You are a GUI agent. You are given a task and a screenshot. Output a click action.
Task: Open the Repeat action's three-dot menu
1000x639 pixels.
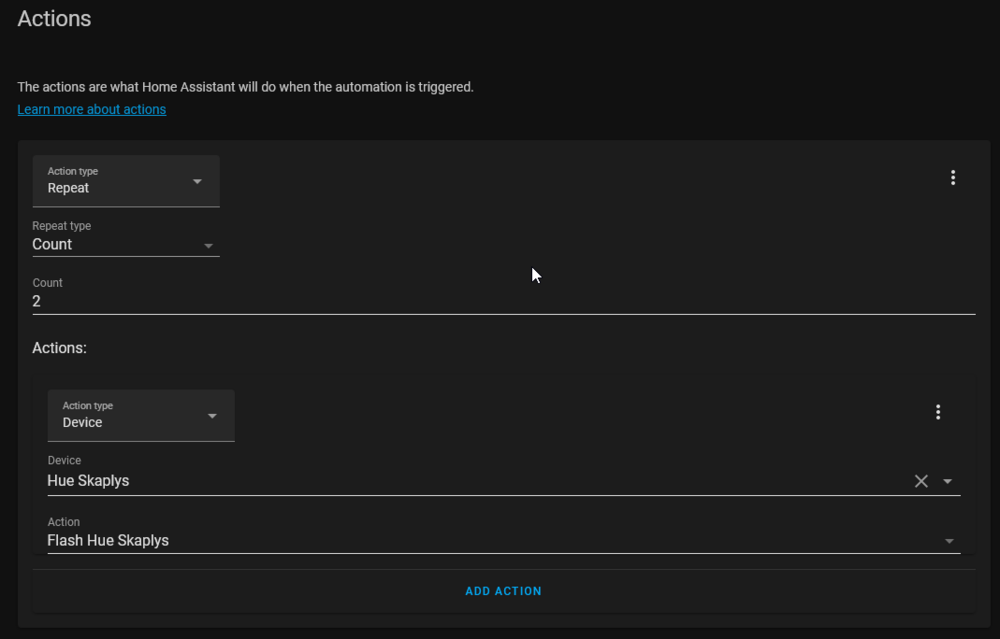point(952,178)
